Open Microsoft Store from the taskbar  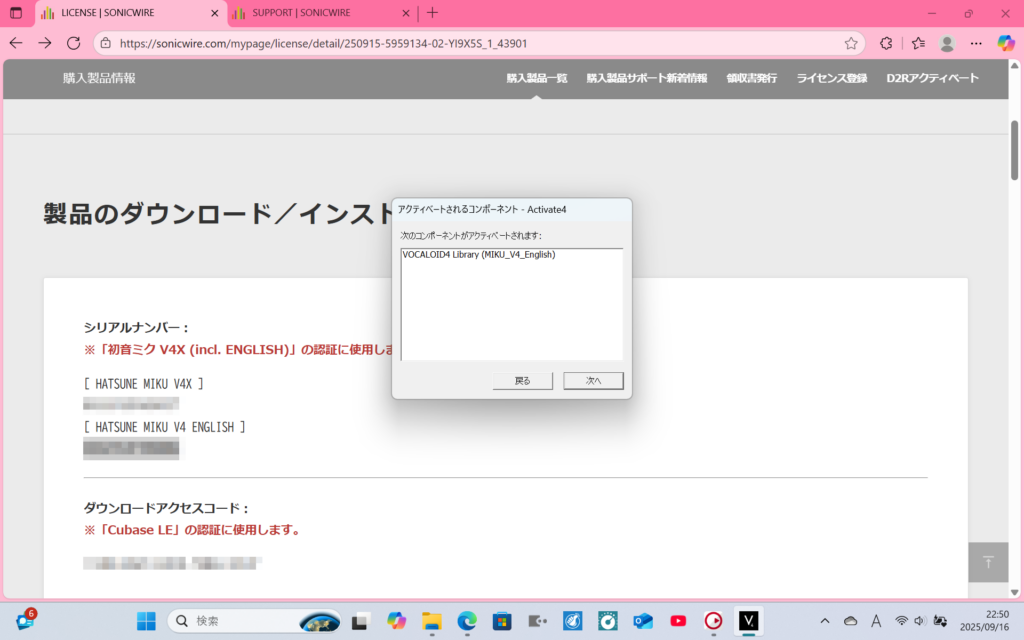click(502, 621)
